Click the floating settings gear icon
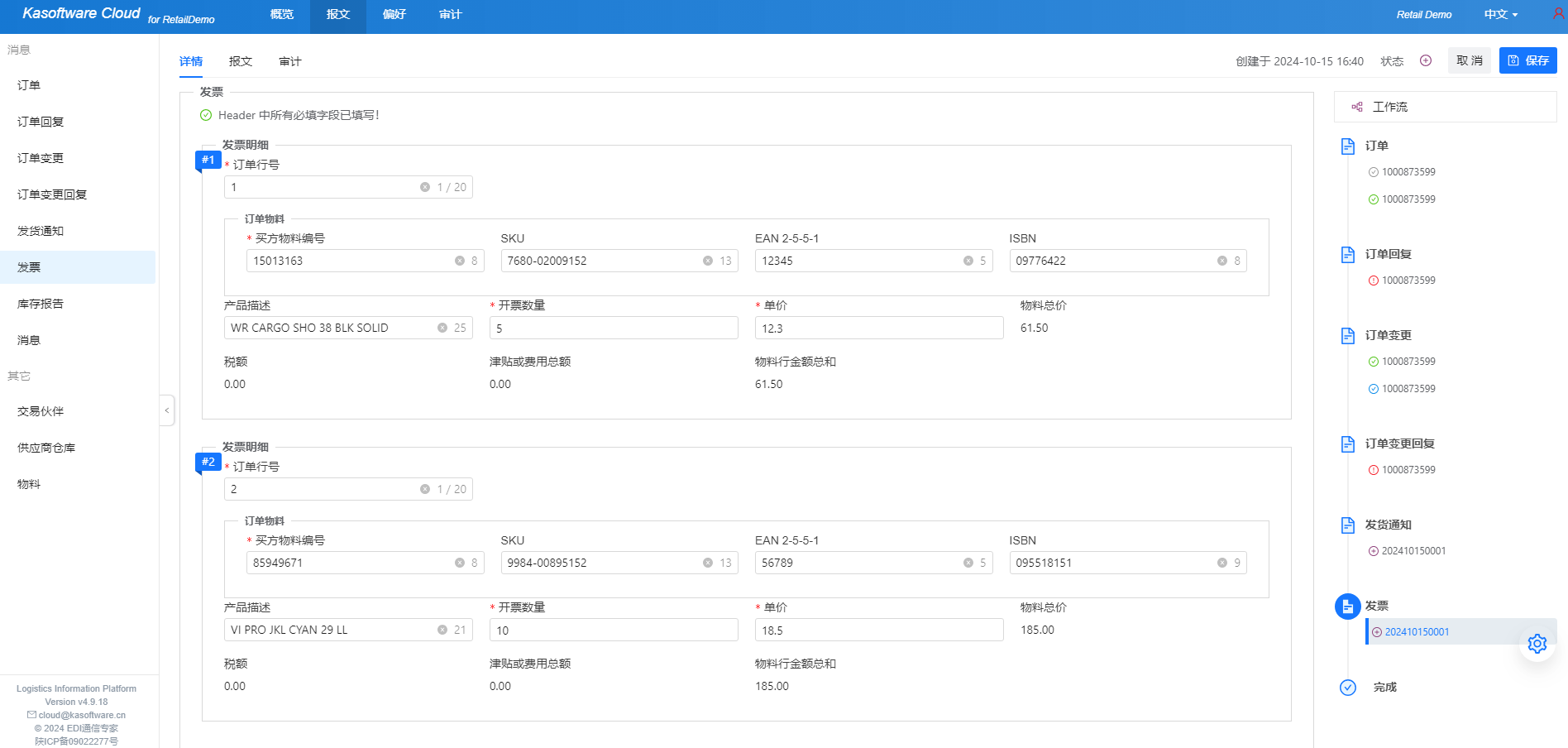1568x748 pixels. tap(1537, 644)
